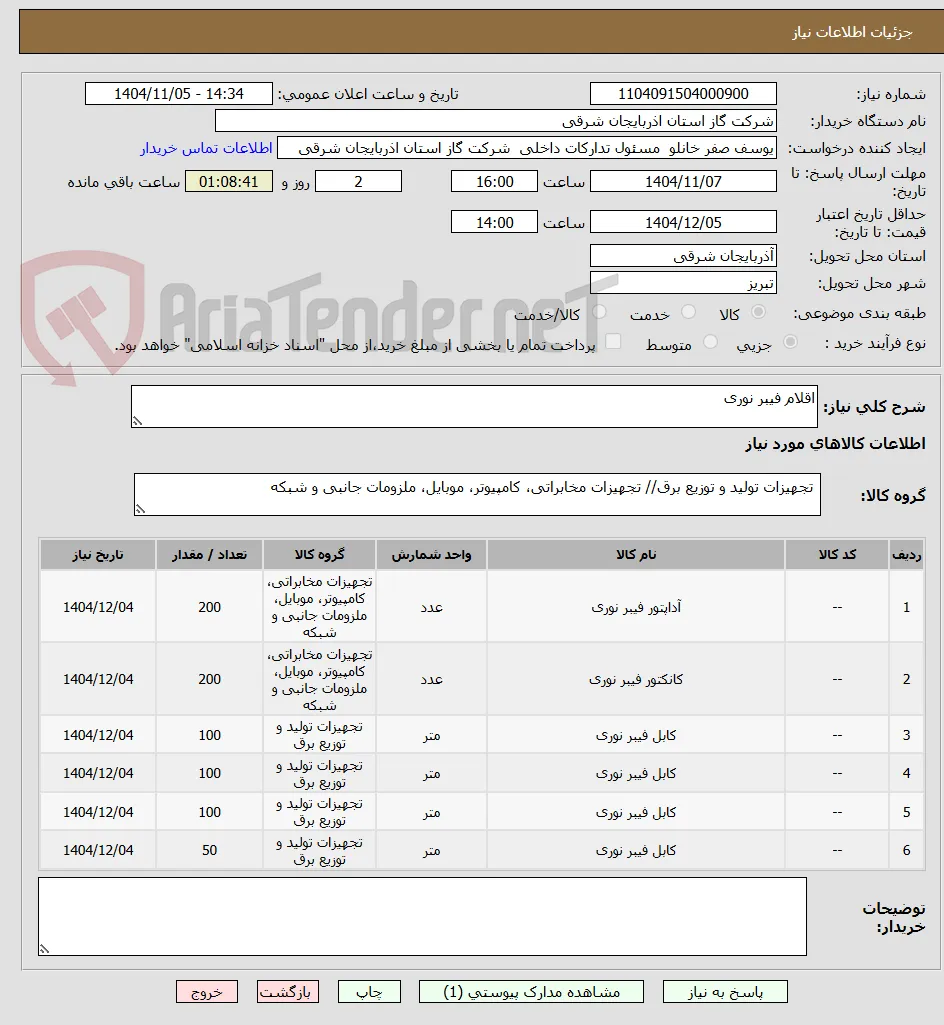Screen dimensions: 944x1025
Task: Click the ردیف column header
Action: [907, 554]
